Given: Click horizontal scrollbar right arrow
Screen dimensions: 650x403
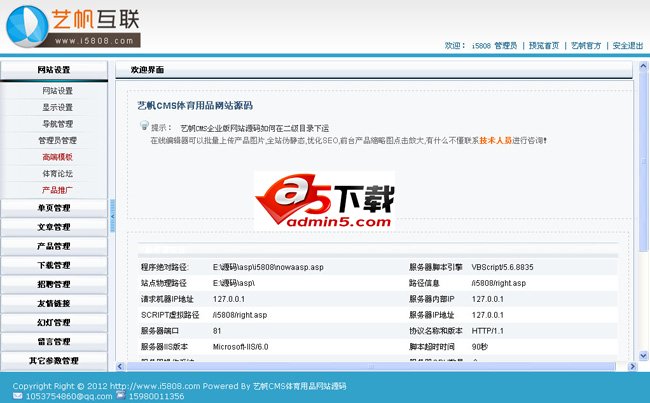Looking at the screenshot, I should (x=632, y=367).
